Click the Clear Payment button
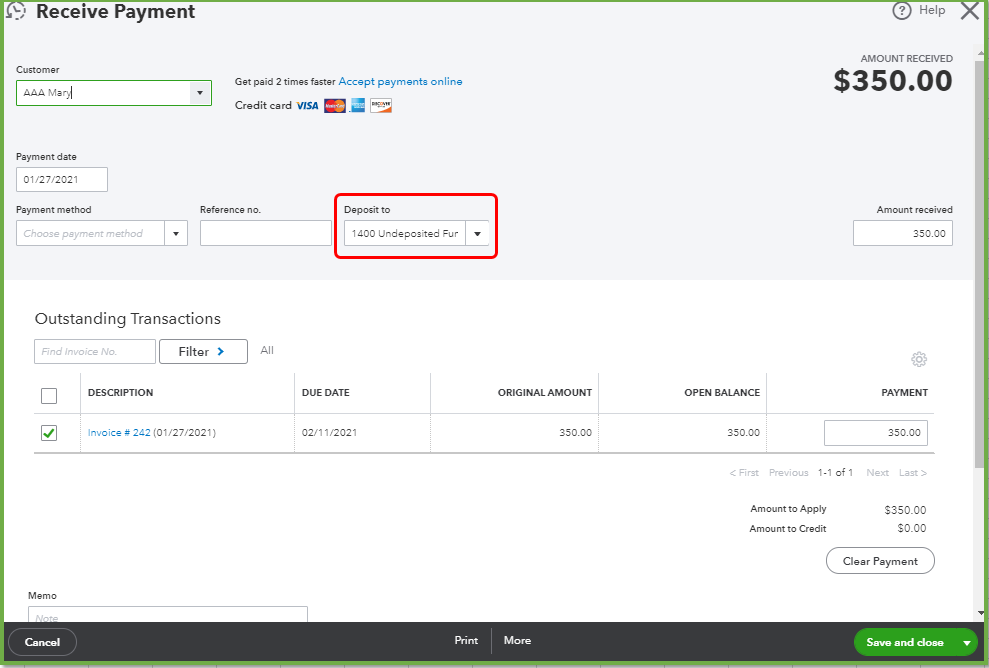This screenshot has height=668, width=989. pyautogui.click(x=880, y=560)
